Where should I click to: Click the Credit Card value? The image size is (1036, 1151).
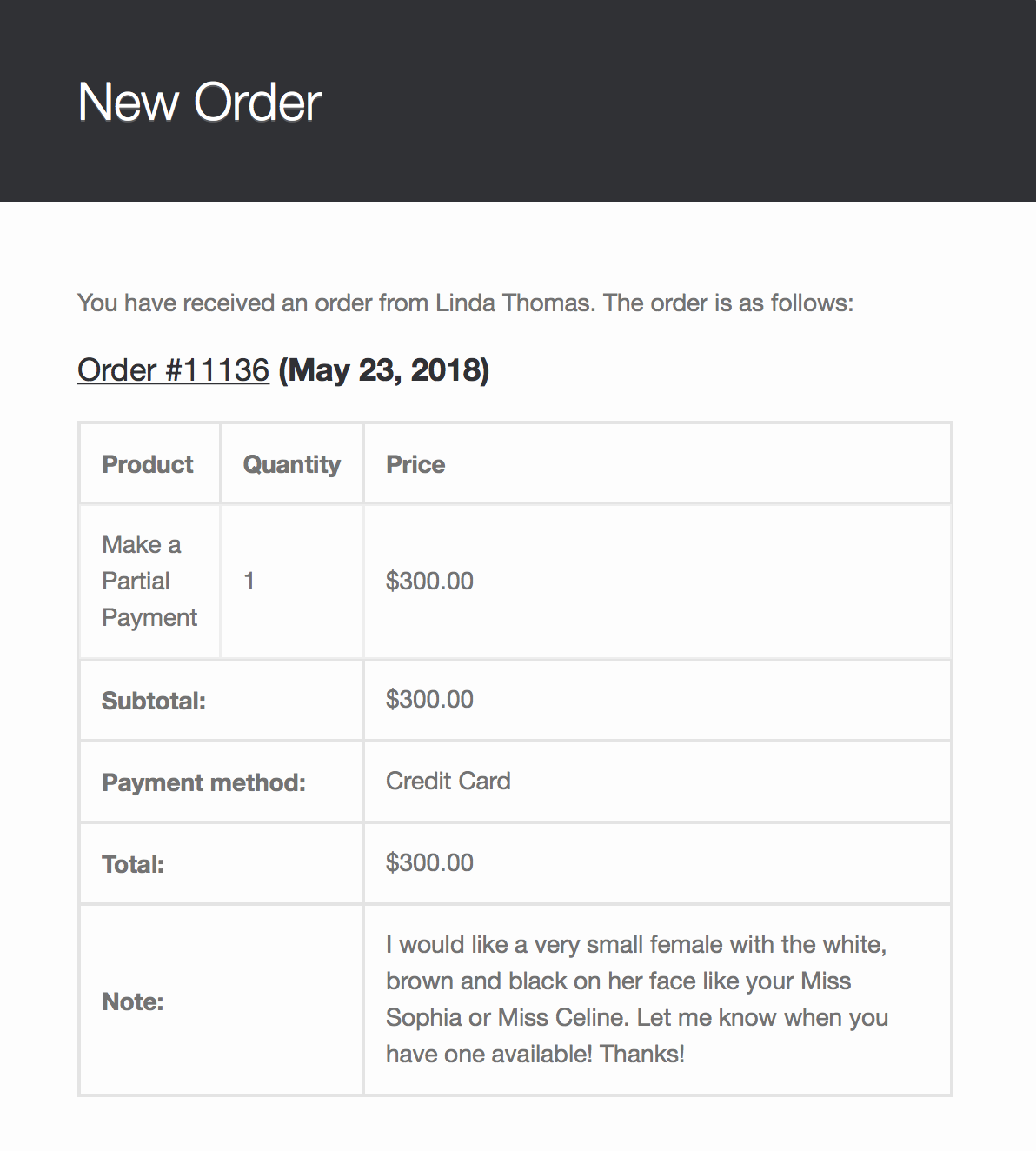(448, 781)
